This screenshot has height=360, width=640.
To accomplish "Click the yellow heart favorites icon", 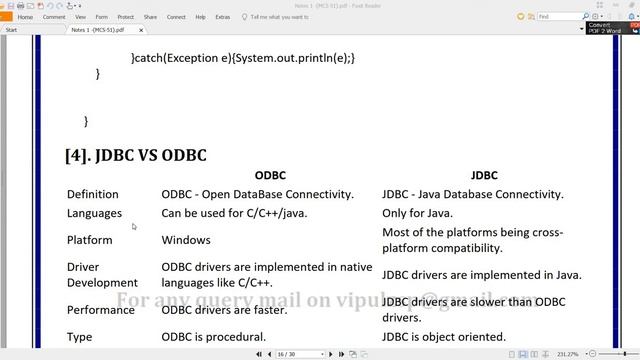I will [x=520, y=16].
